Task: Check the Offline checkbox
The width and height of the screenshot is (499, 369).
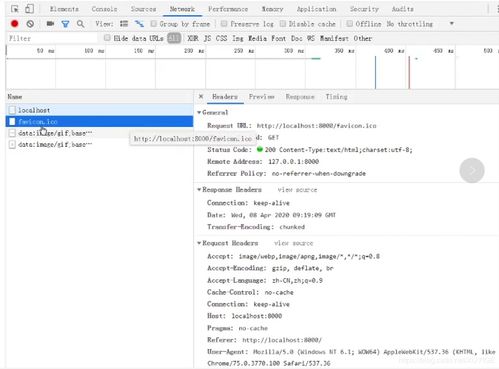Action: 349,24
